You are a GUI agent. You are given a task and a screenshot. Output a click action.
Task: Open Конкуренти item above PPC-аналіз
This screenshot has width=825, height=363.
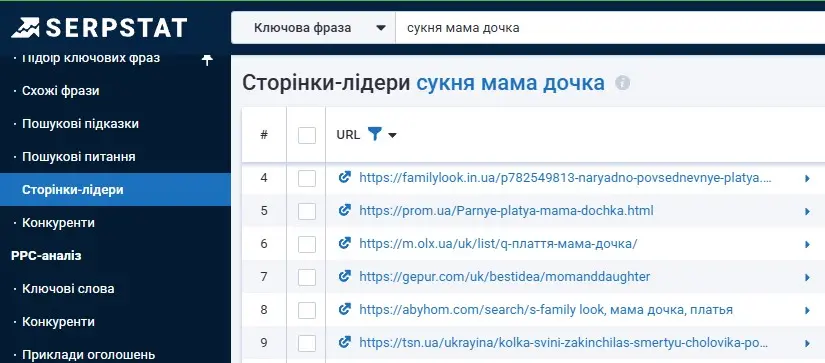coord(58,223)
